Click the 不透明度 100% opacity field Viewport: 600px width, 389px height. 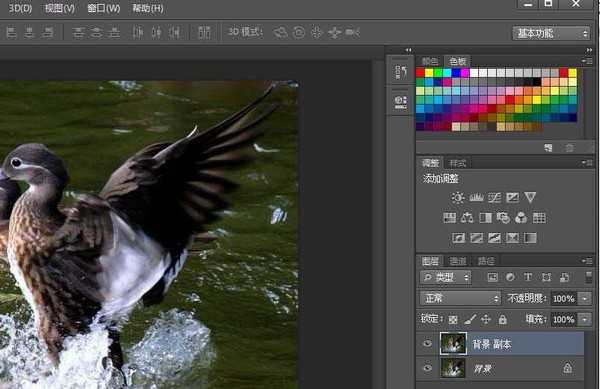[564, 298]
